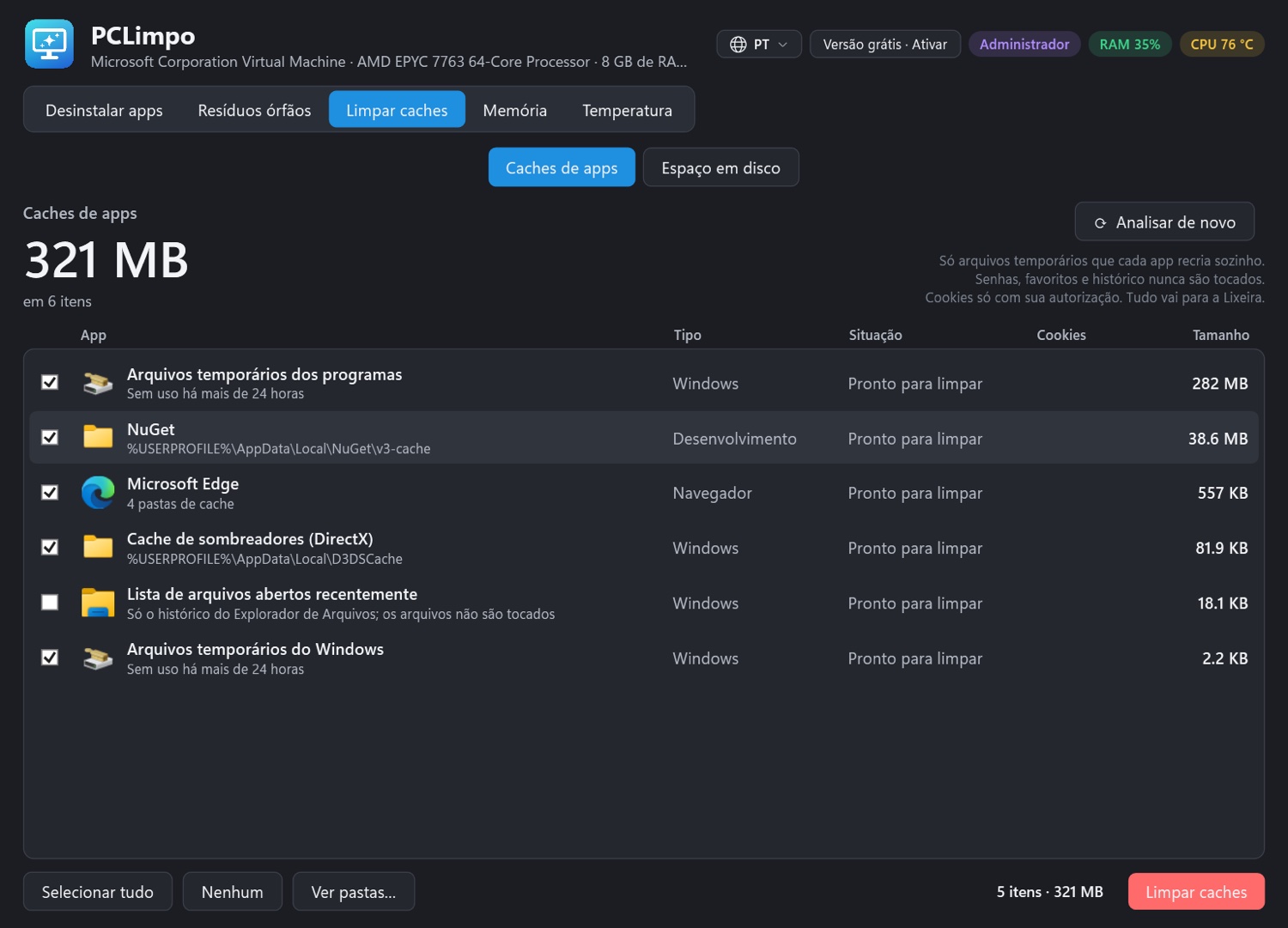Click the Arquivos temporários do Windows drive icon

(x=98, y=658)
